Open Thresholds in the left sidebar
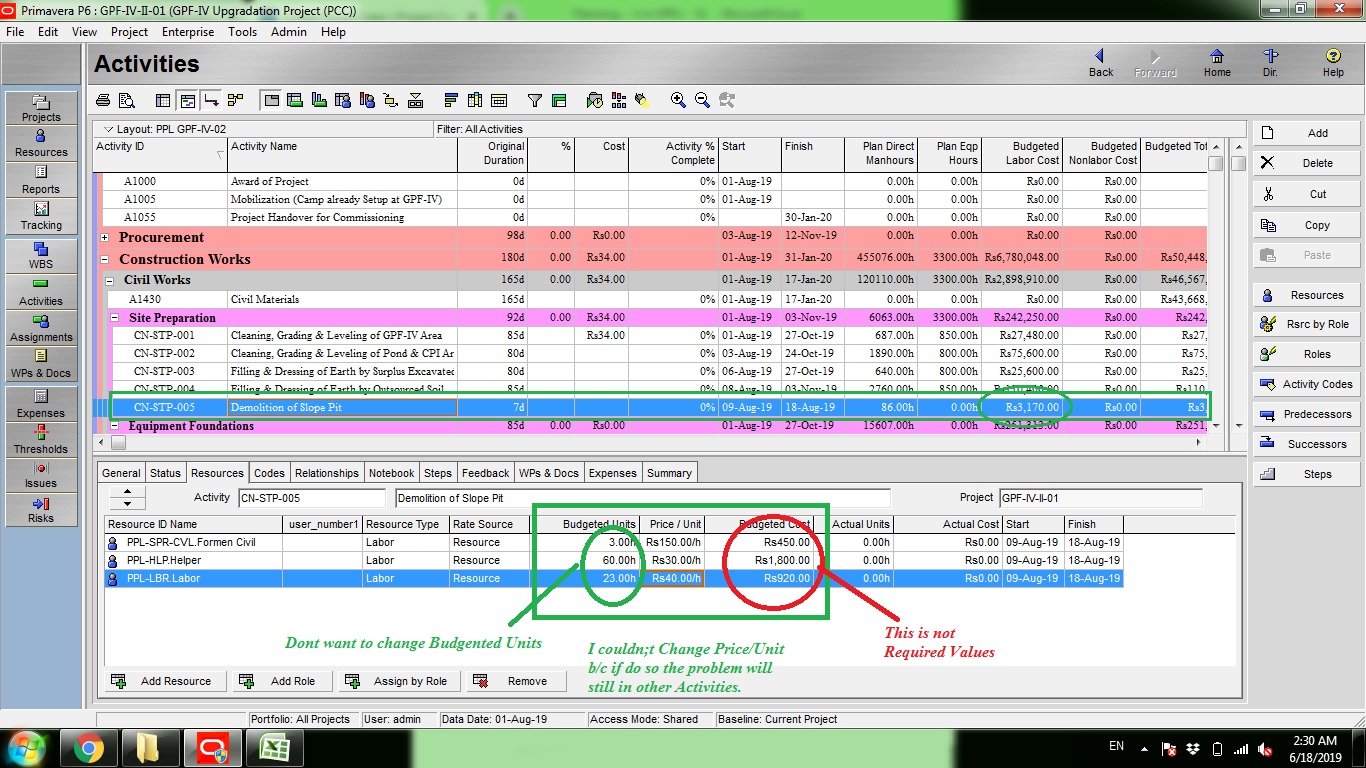1366x768 pixels. pyautogui.click(x=41, y=440)
